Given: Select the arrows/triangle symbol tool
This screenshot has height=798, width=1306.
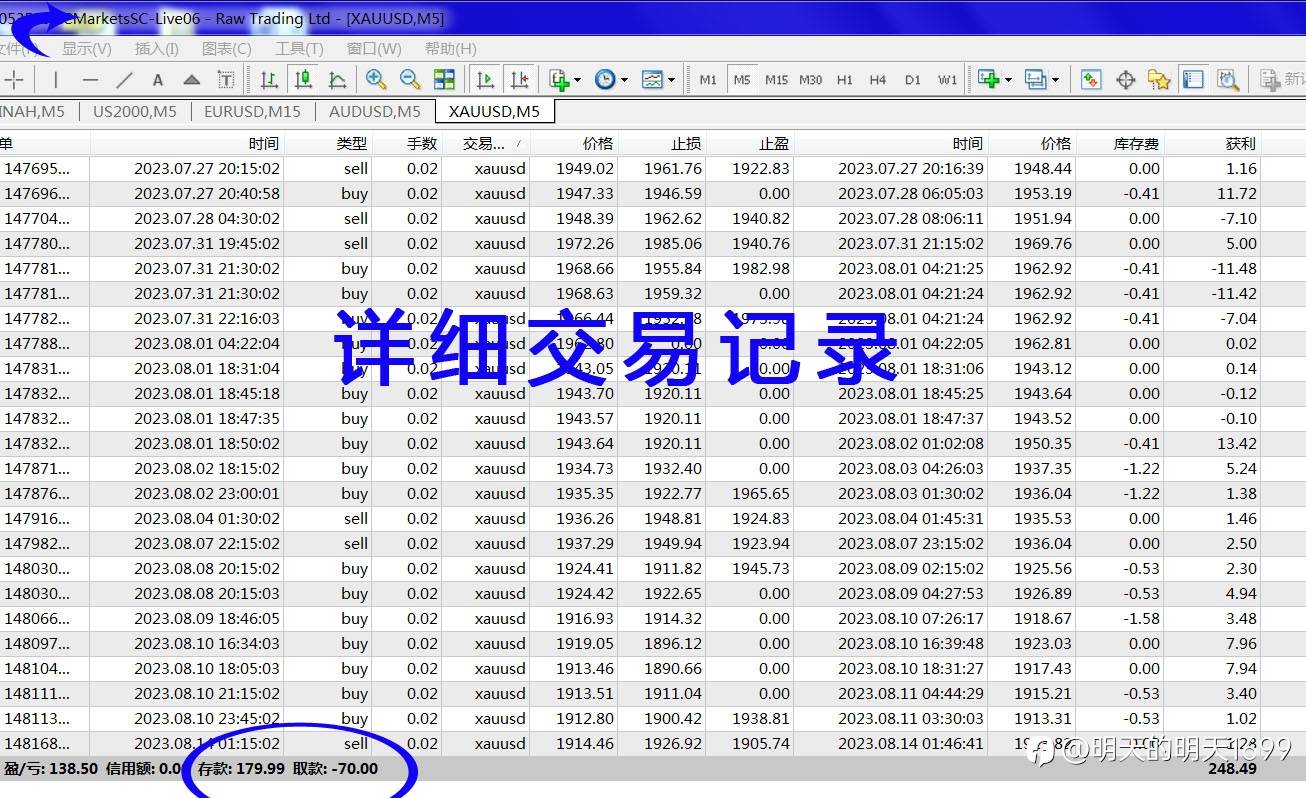Looking at the screenshot, I should point(192,80).
